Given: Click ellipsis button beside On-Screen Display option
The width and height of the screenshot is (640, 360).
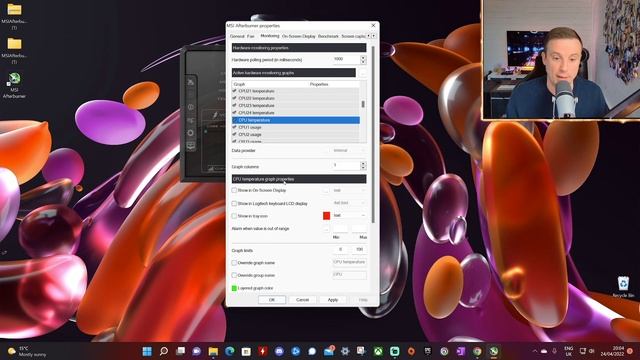Looking at the screenshot, I should coord(326,190).
